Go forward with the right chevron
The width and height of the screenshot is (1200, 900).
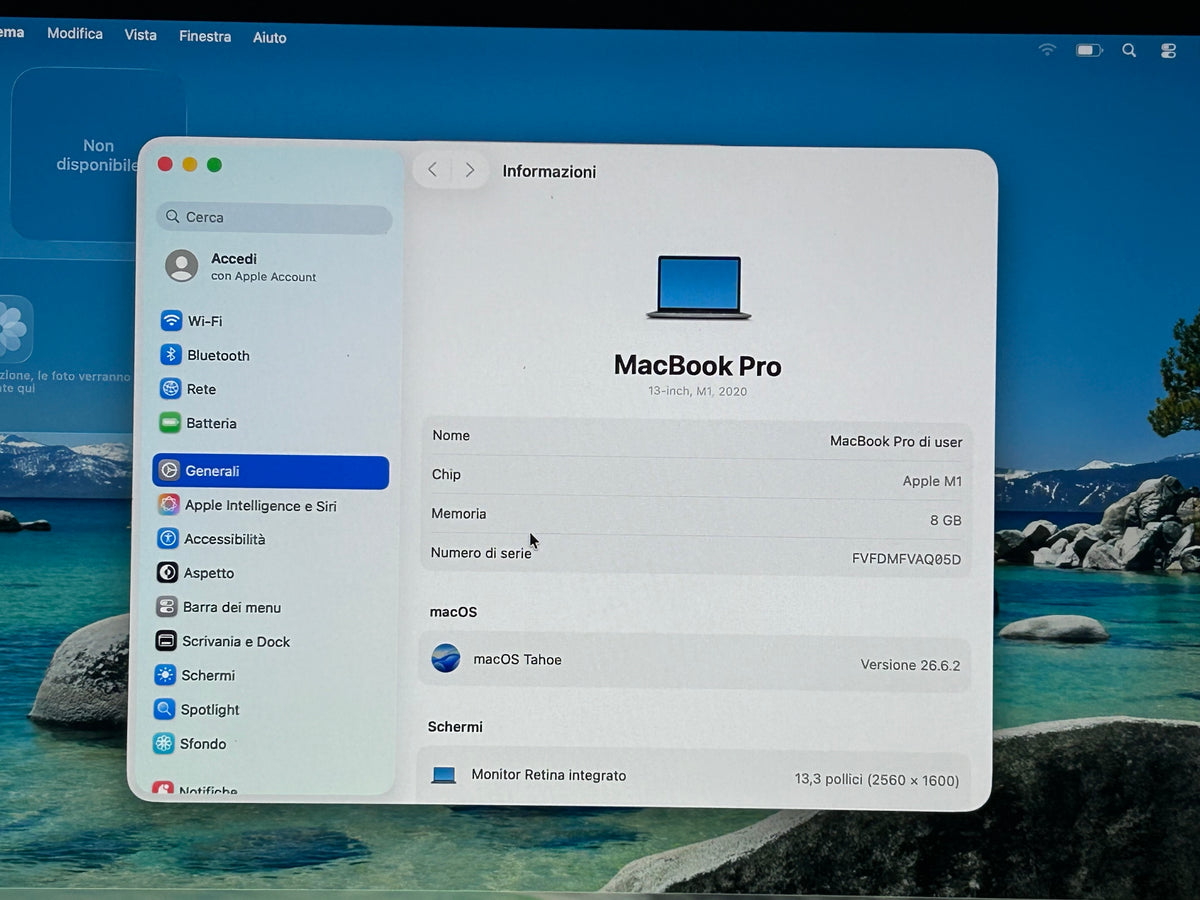click(x=469, y=170)
